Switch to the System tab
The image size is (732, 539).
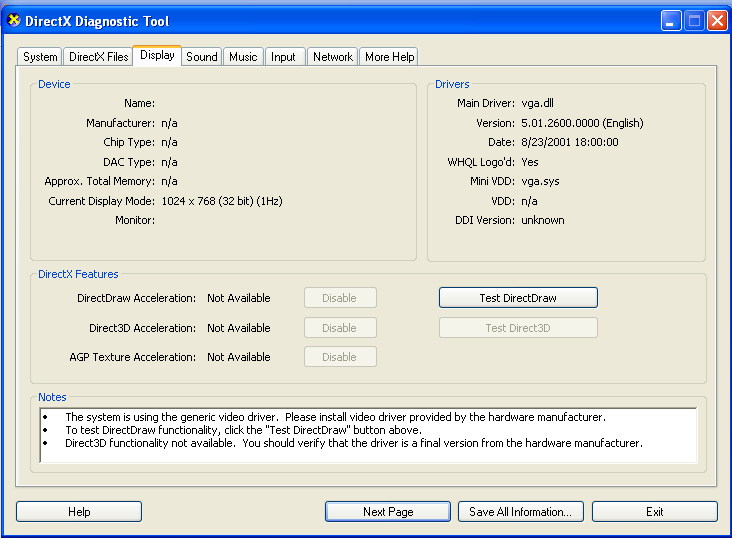coord(41,57)
